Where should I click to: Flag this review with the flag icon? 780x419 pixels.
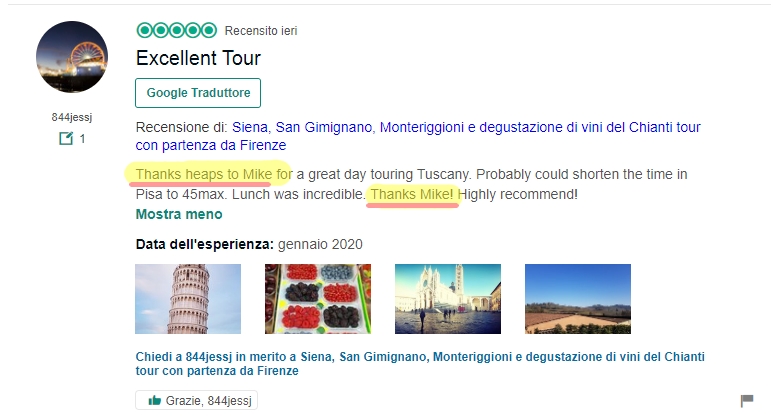click(x=747, y=401)
